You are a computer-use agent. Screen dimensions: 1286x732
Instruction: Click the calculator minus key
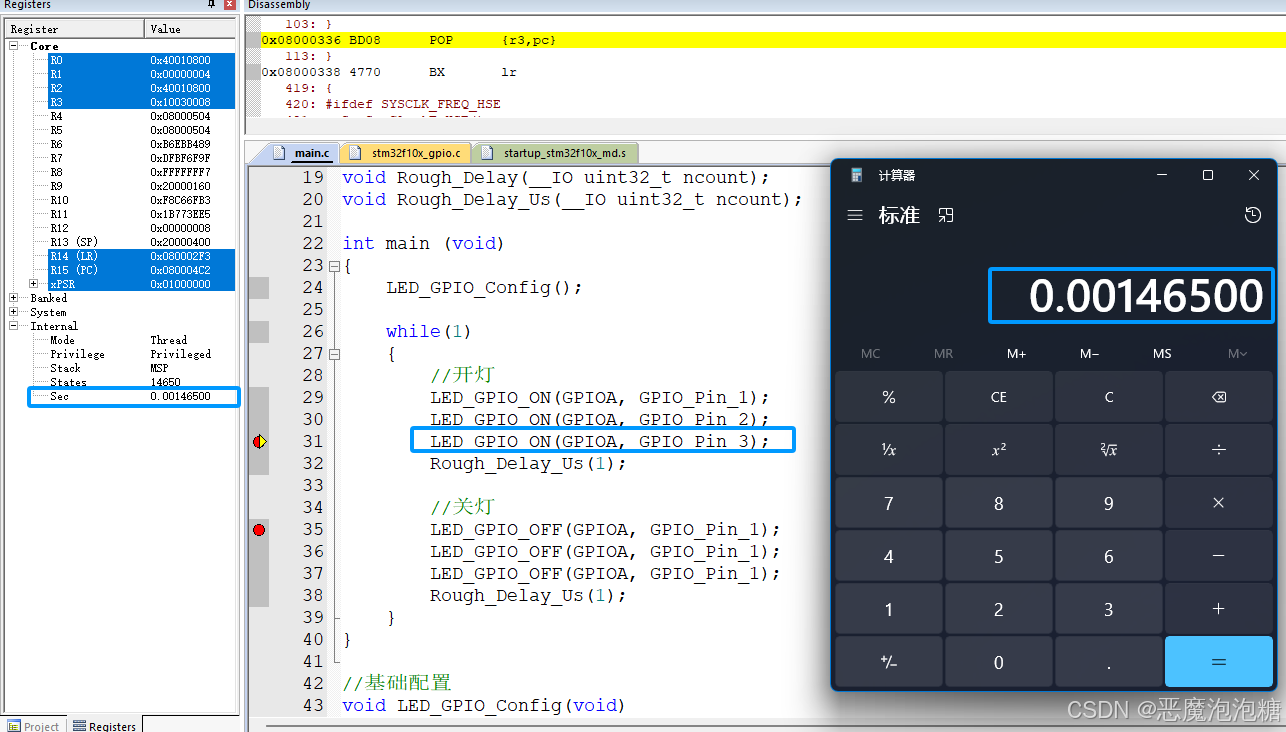[x=1218, y=556]
